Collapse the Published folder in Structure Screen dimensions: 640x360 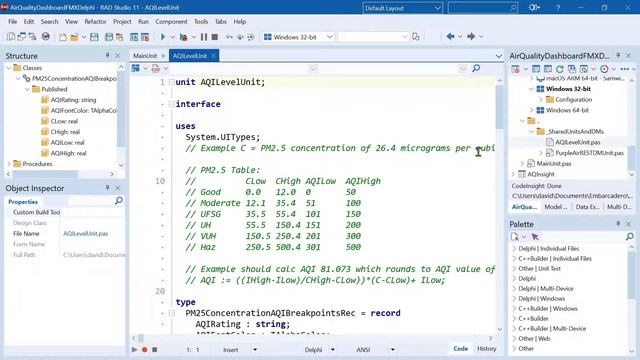pyautogui.click(x=27, y=89)
